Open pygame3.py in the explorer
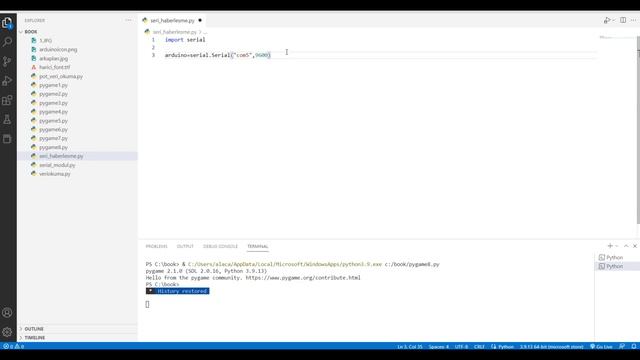Image resolution: width=640 pixels, height=360 pixels. tap(53, 103)
